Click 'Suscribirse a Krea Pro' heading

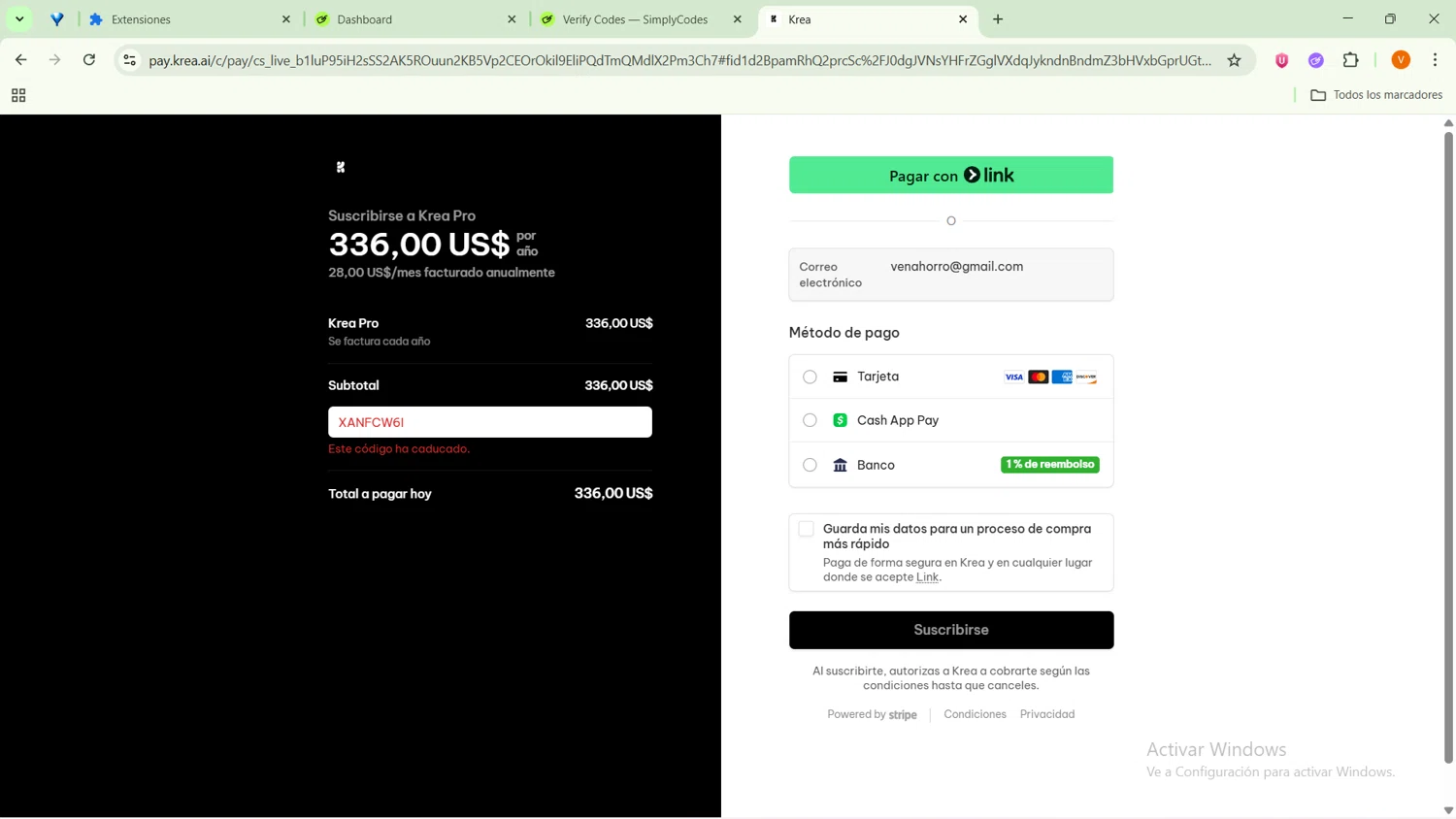point(402,215)
